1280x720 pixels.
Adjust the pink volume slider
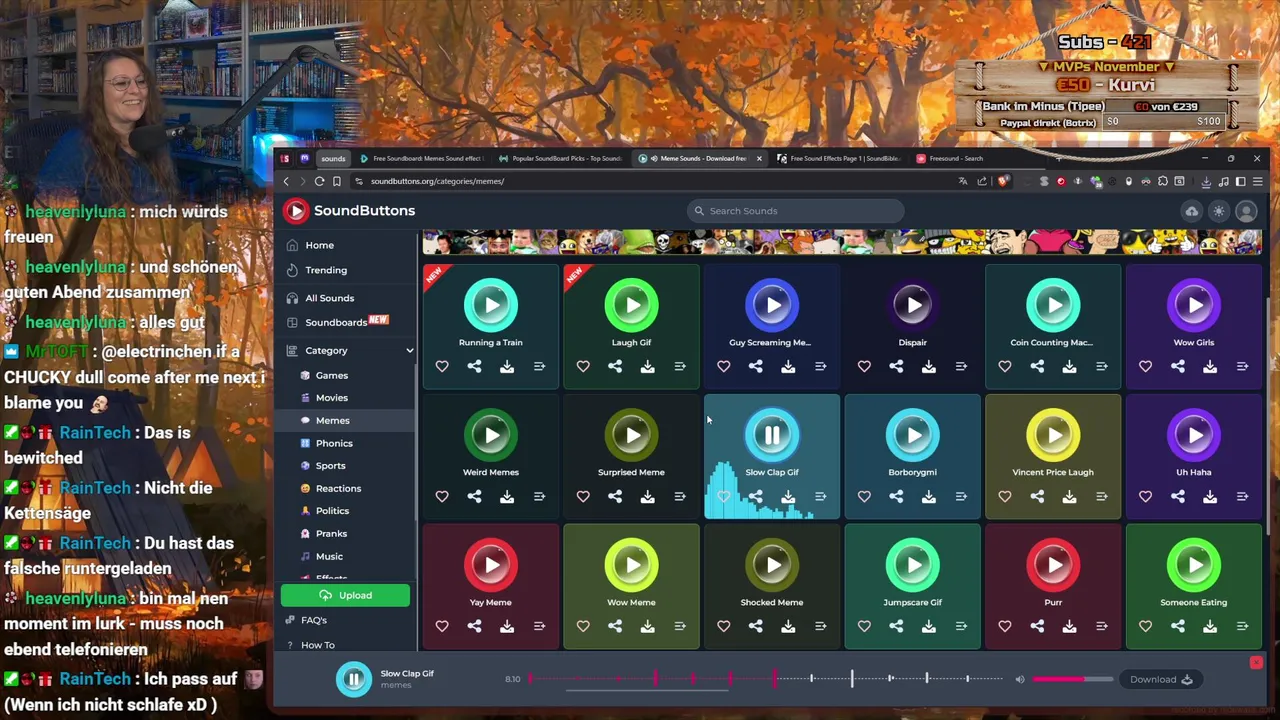[x=1072, y=679]
